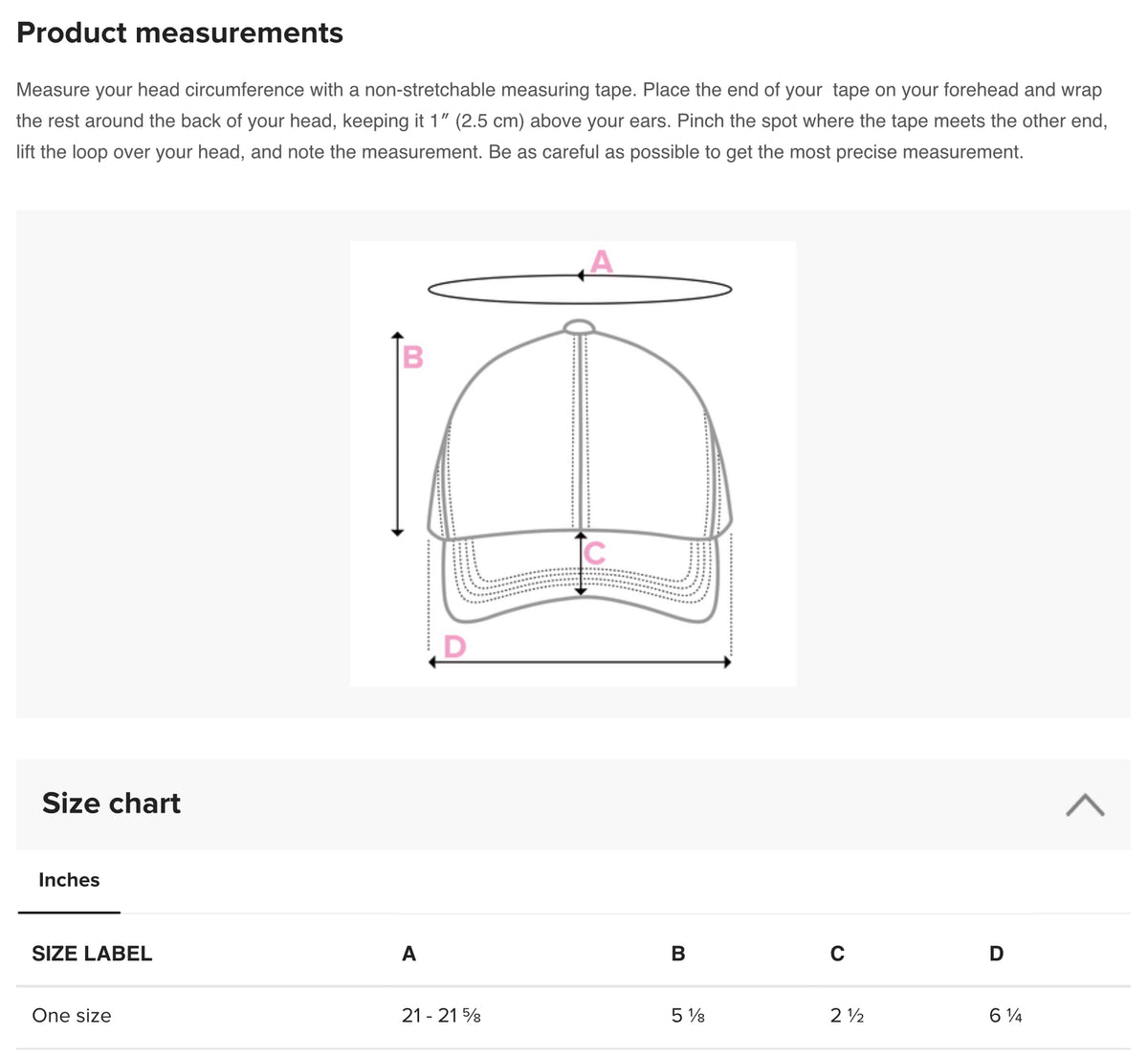Collapse the Size chart section

point(1086,805)
